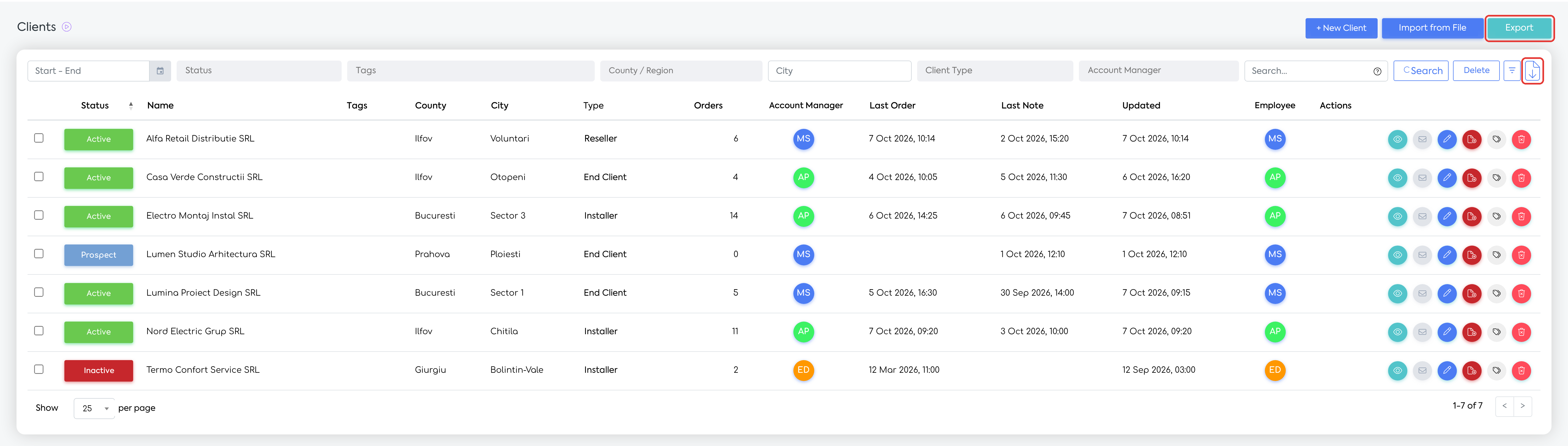Click the download file icon next to filters
Screen dimensions: 1568x446
[1532, 71]
